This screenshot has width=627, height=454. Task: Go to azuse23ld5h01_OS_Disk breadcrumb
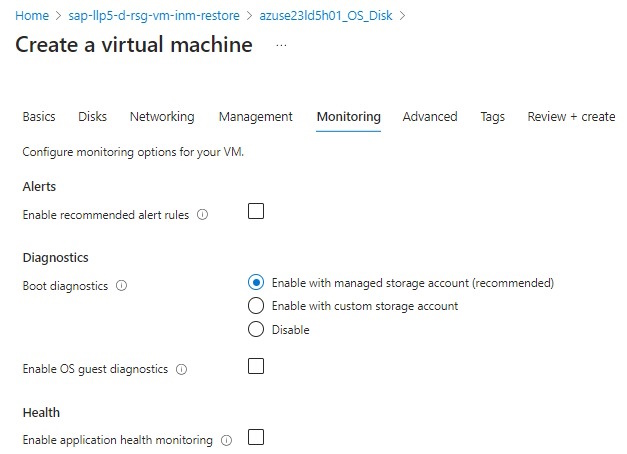coord(326,16)
